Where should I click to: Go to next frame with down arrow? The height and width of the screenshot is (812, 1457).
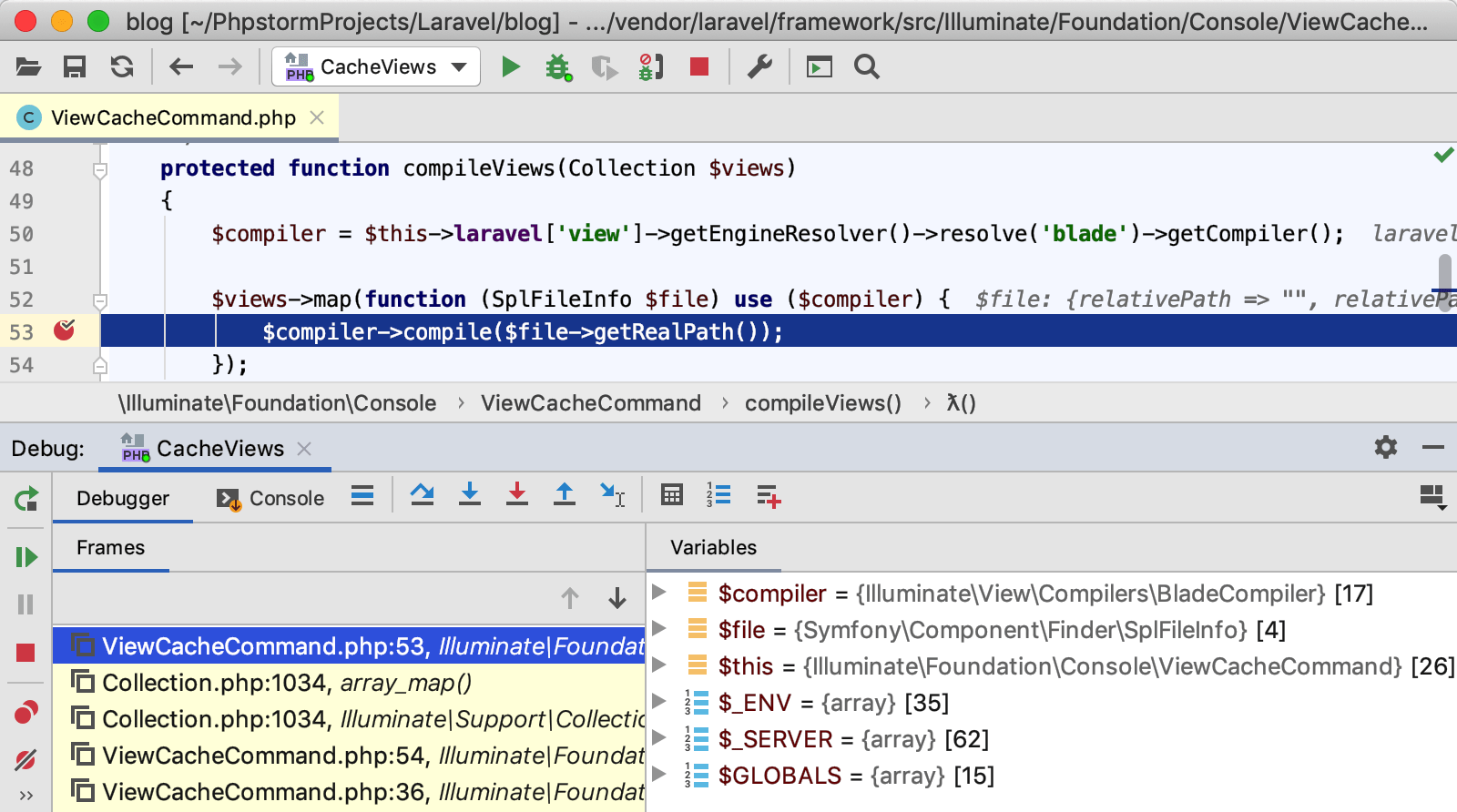point(617,598)
